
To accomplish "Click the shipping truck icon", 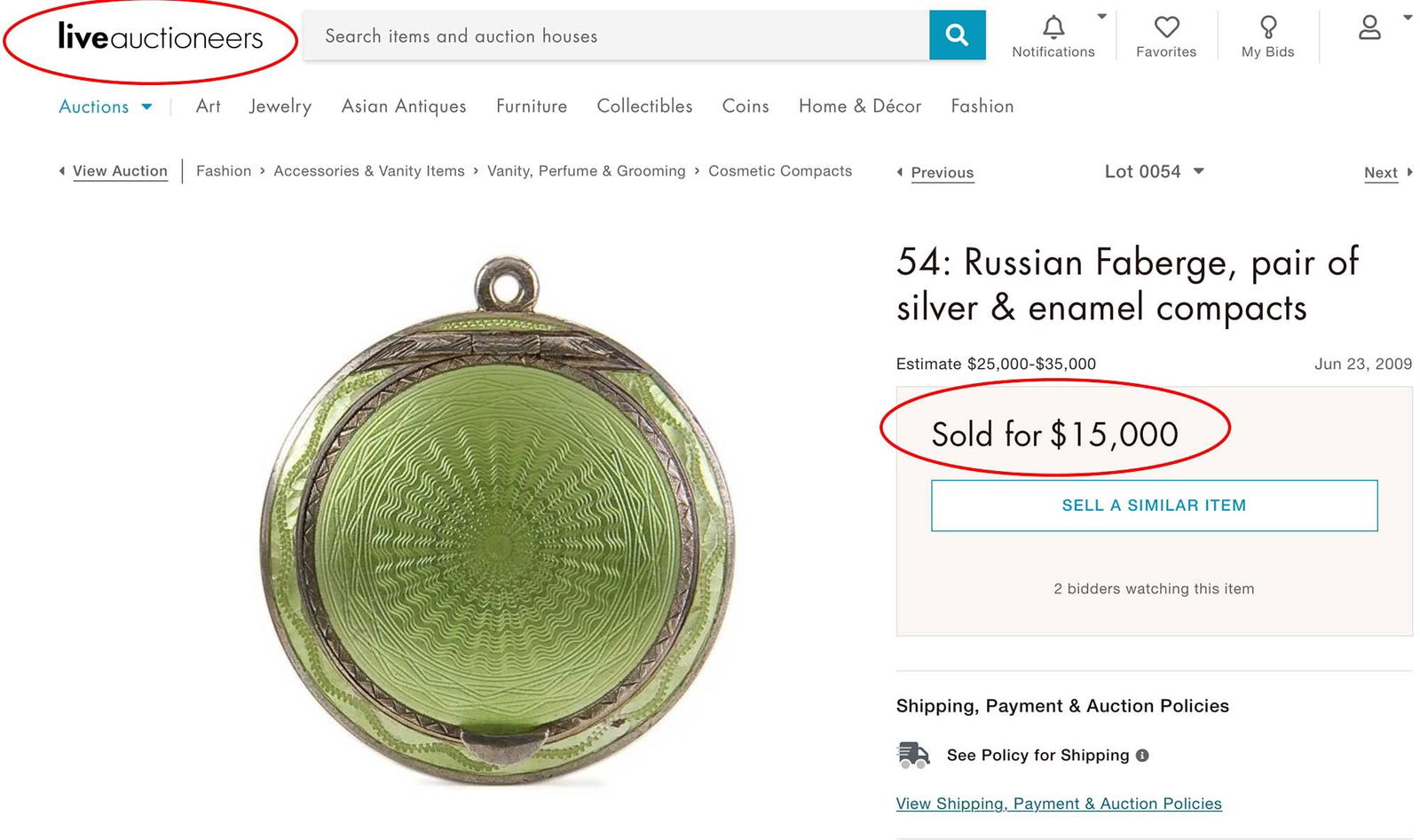I will pos(913,755).
